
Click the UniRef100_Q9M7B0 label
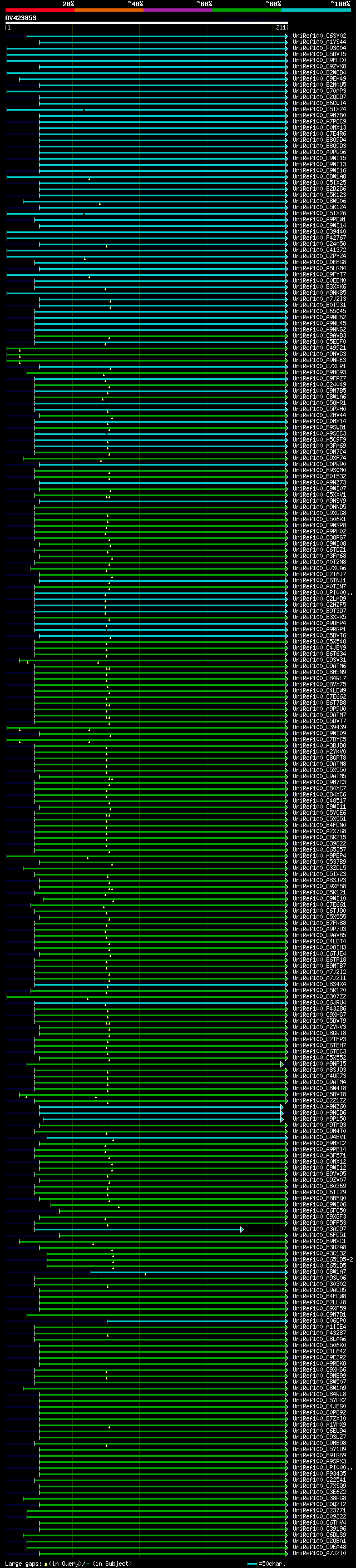click(319, 116)
